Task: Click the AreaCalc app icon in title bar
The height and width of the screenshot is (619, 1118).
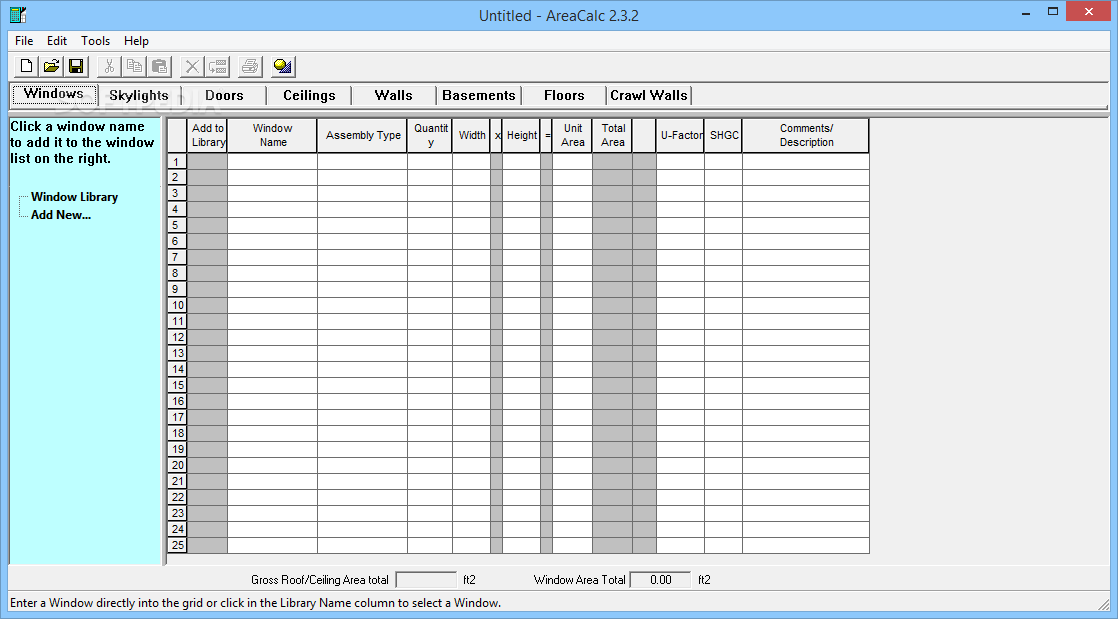Action: [x=17, y=14]
